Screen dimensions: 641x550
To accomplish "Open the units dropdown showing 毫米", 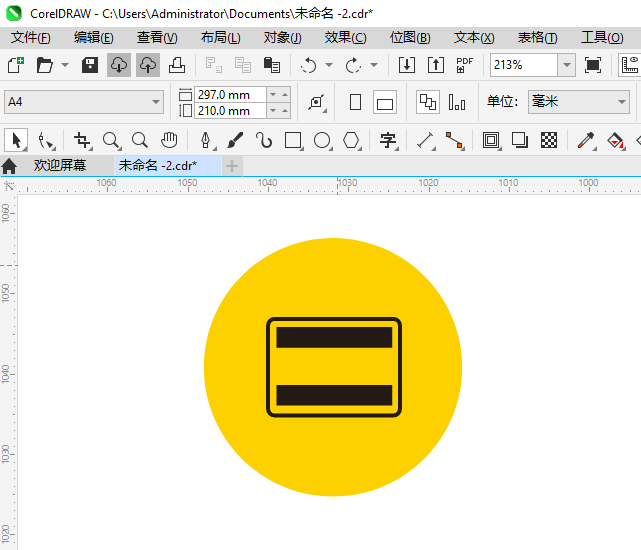I will pyautogui.click(x=579, y=102).
